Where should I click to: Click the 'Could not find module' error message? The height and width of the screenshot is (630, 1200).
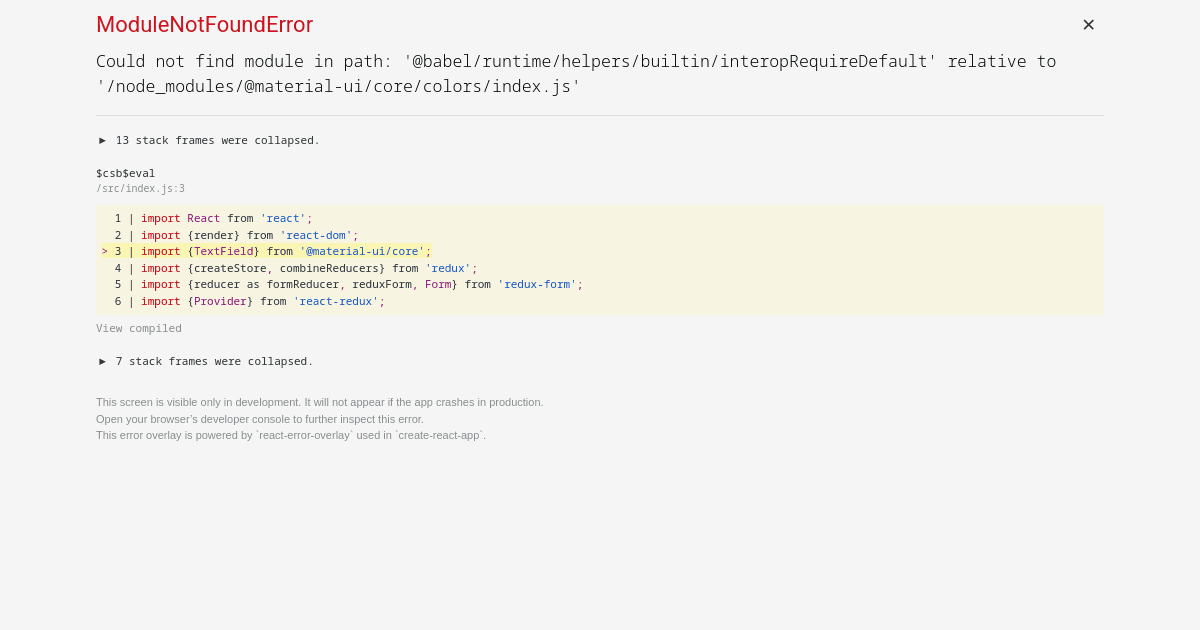576,74
